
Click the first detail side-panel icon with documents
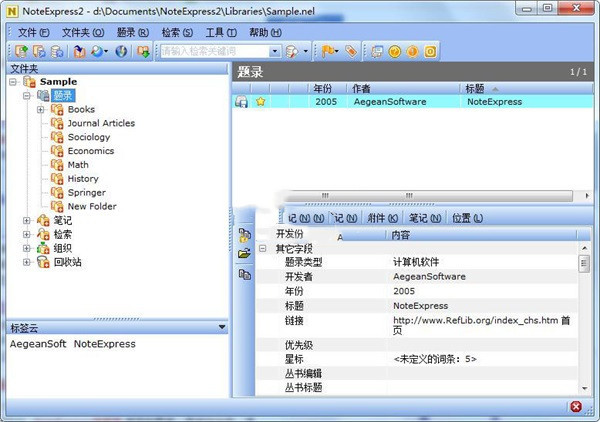pyautogui.click(x=245, y=235)
